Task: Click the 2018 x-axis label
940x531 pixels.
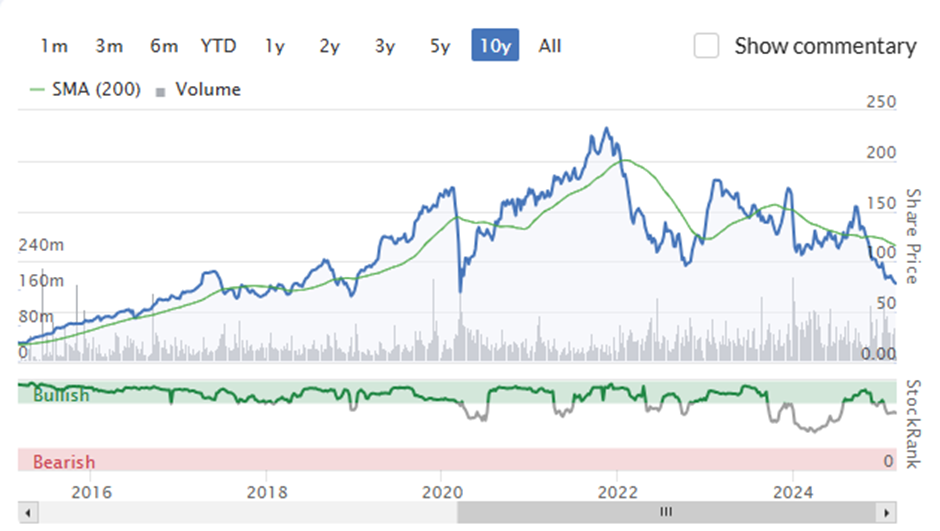Action: coord(267,493)
